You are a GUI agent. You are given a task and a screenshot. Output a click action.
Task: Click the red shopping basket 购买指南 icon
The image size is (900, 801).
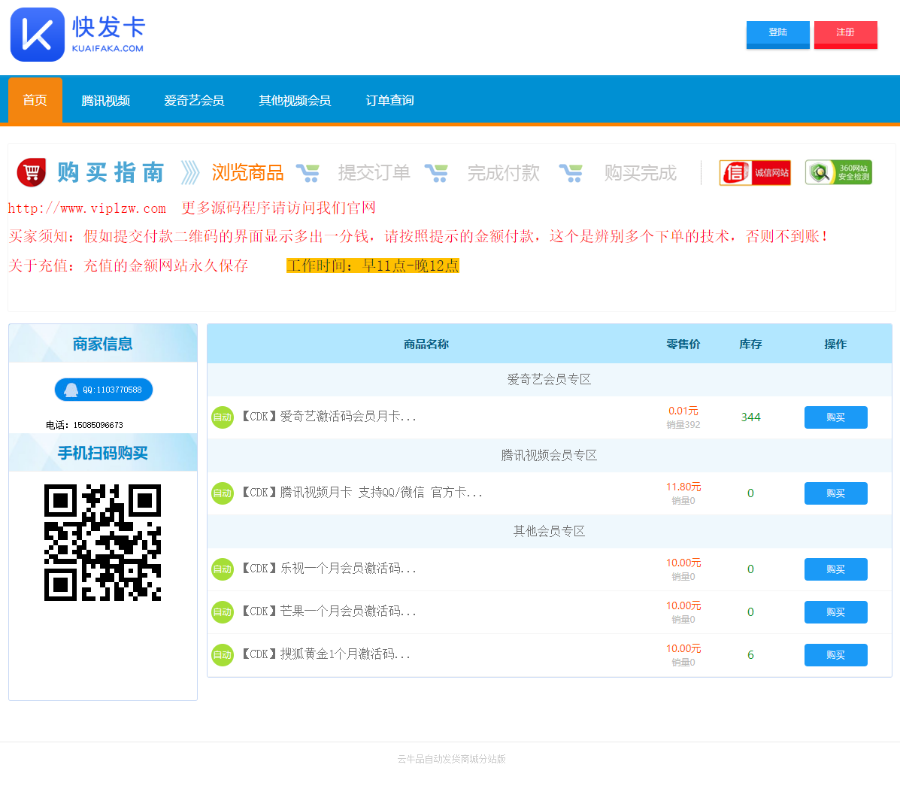32,171
